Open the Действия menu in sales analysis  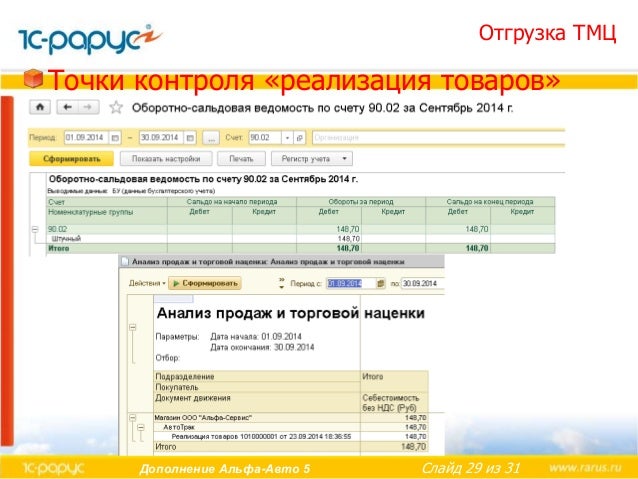pyautogui.click(x=147, y=283)
